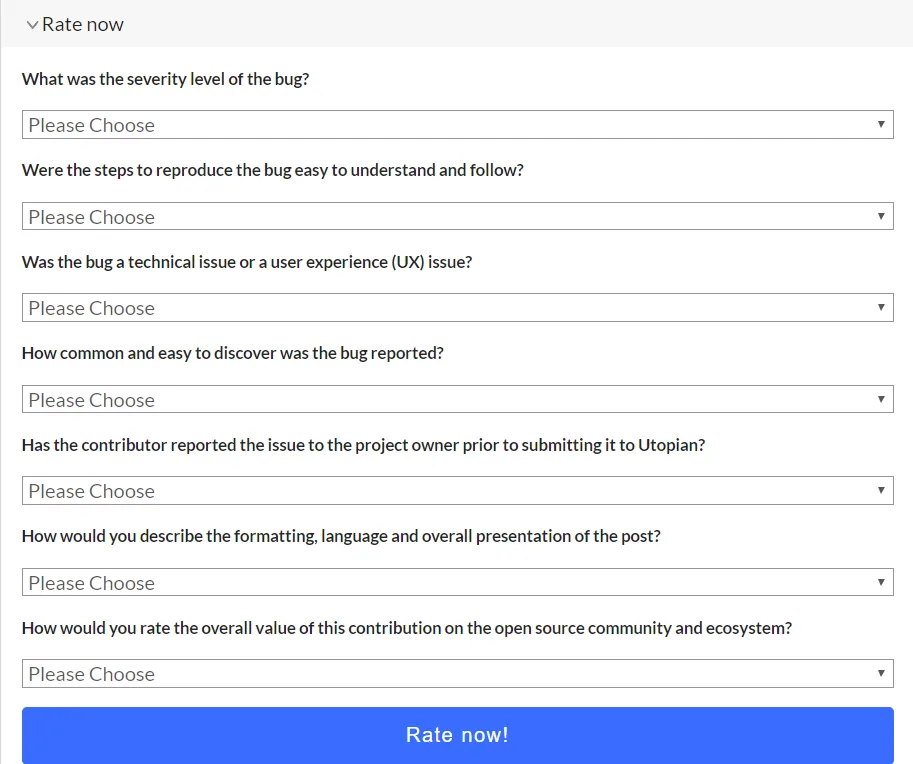Click the Utopian project owner question text

click(363, 445)
